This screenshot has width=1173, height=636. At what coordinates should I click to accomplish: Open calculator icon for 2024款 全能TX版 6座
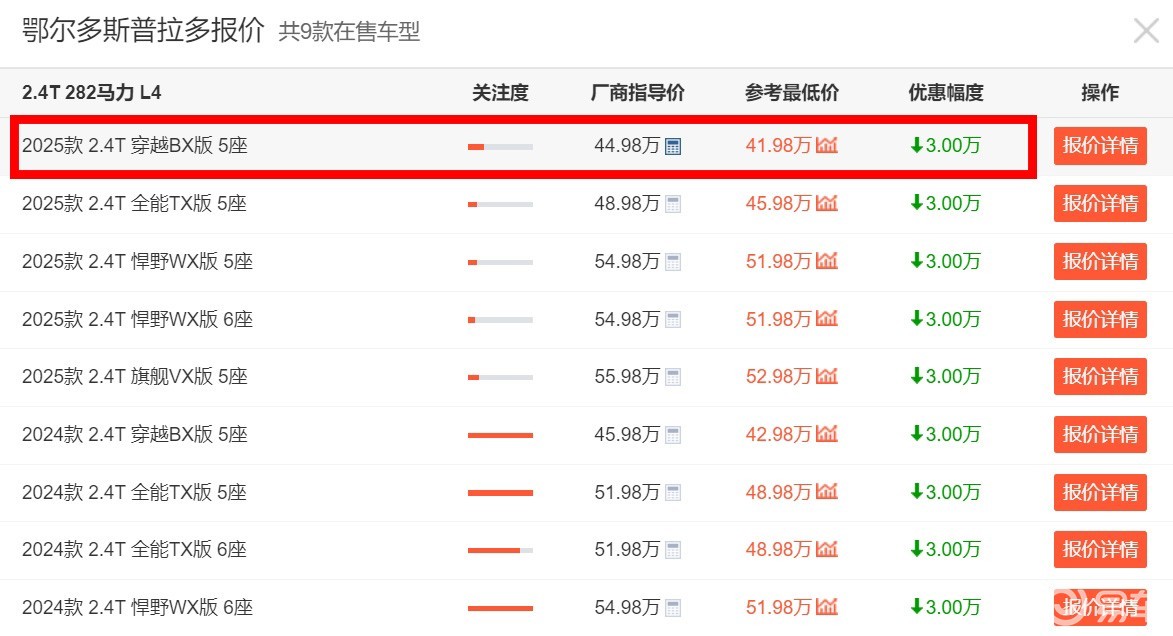pyautogui.click(x=673, y=550)
